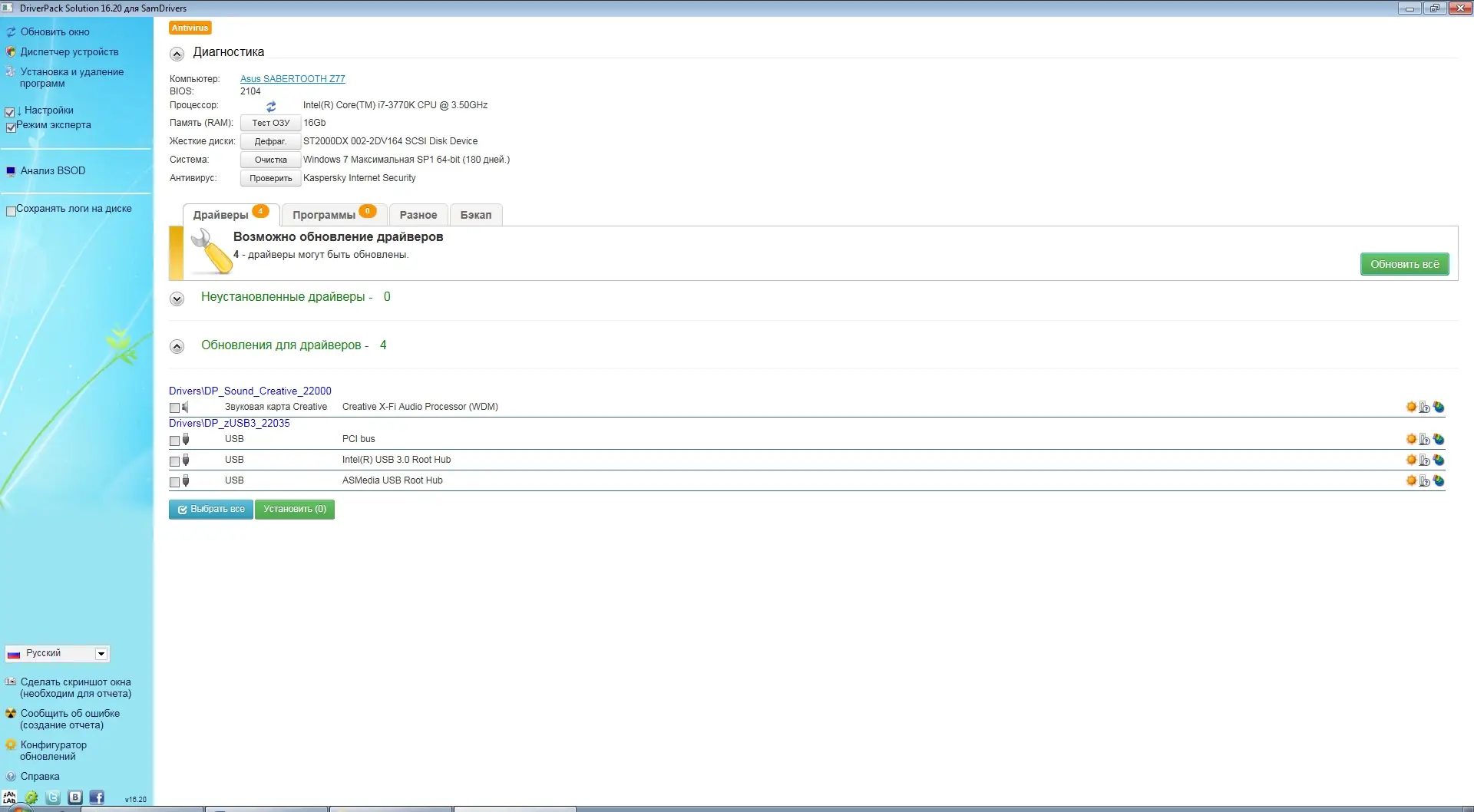This screenshot has width=1474, height=812.
Task: Toggle the Настройки checkbox
Action: 10,112
